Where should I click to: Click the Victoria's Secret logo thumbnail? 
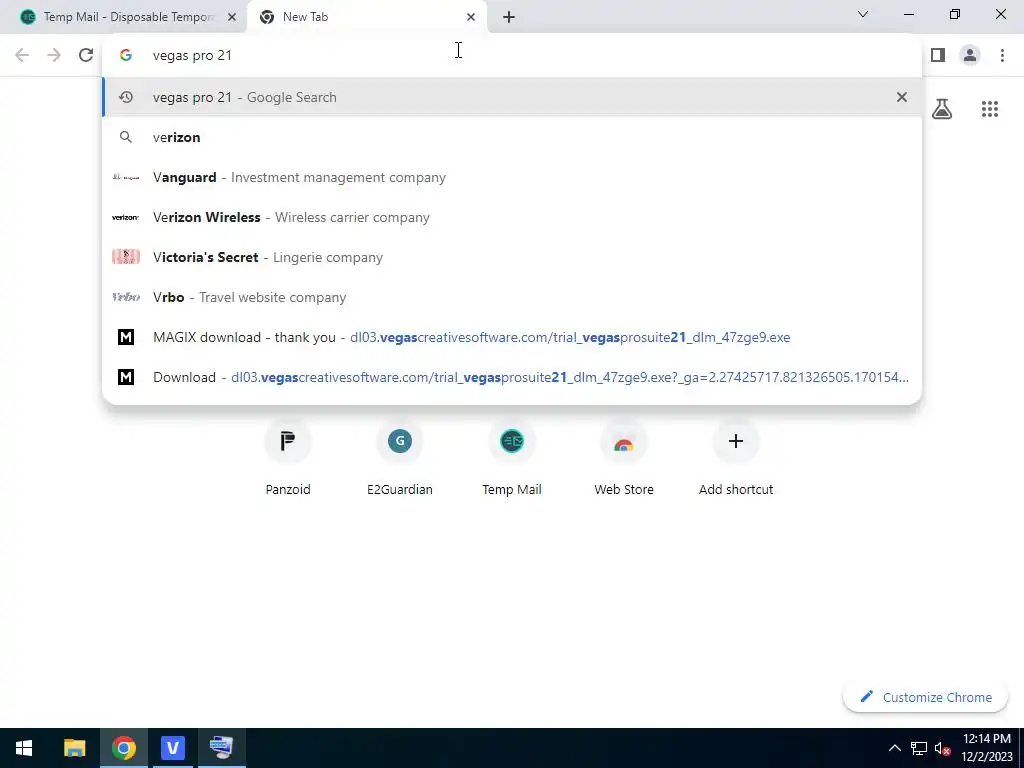(x=126, y=257)
